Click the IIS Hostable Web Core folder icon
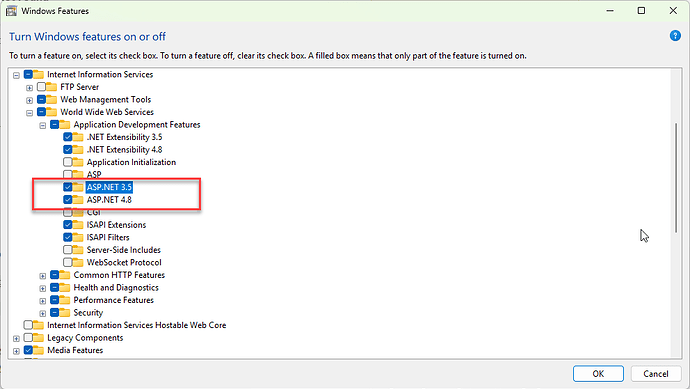The image size is (690, 389). (38, 325)
